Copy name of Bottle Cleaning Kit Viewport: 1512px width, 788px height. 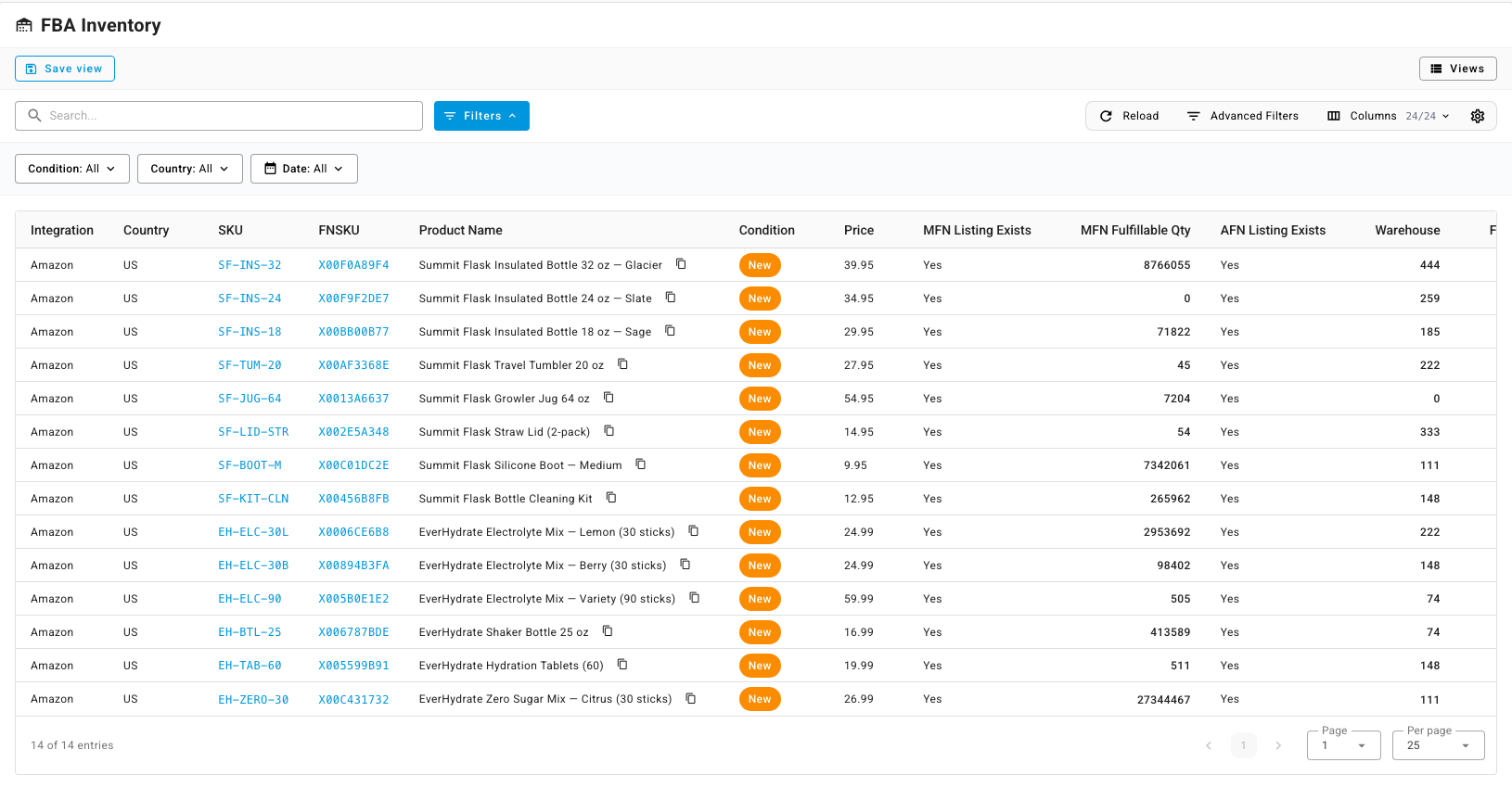(611, 498)
